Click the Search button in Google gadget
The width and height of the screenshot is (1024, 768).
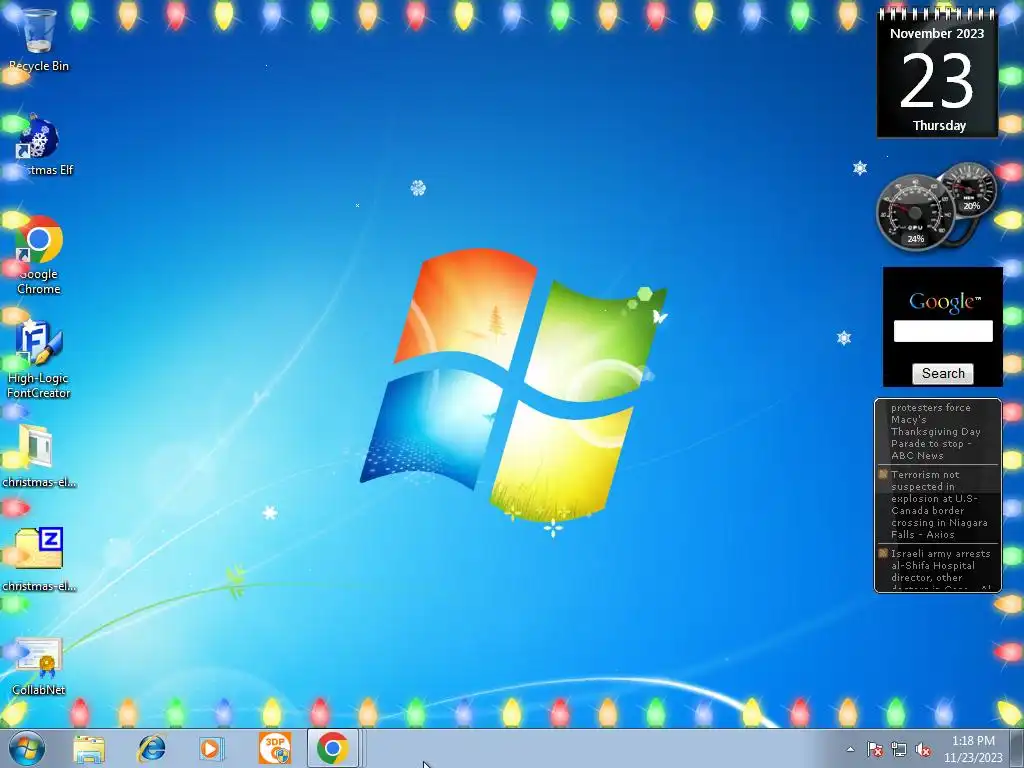tap(943, 374)
